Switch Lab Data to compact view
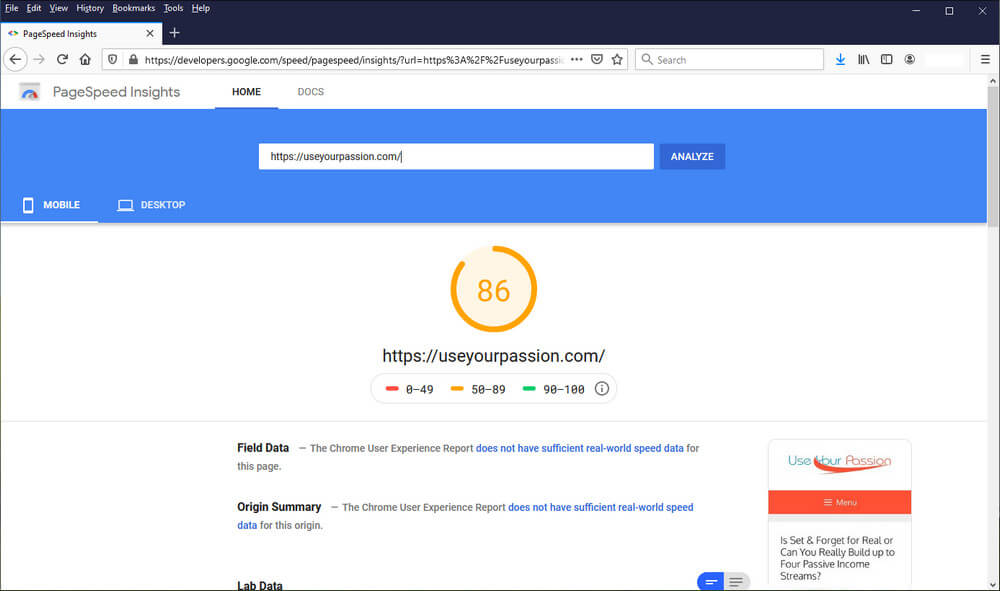 pos(710,581)
